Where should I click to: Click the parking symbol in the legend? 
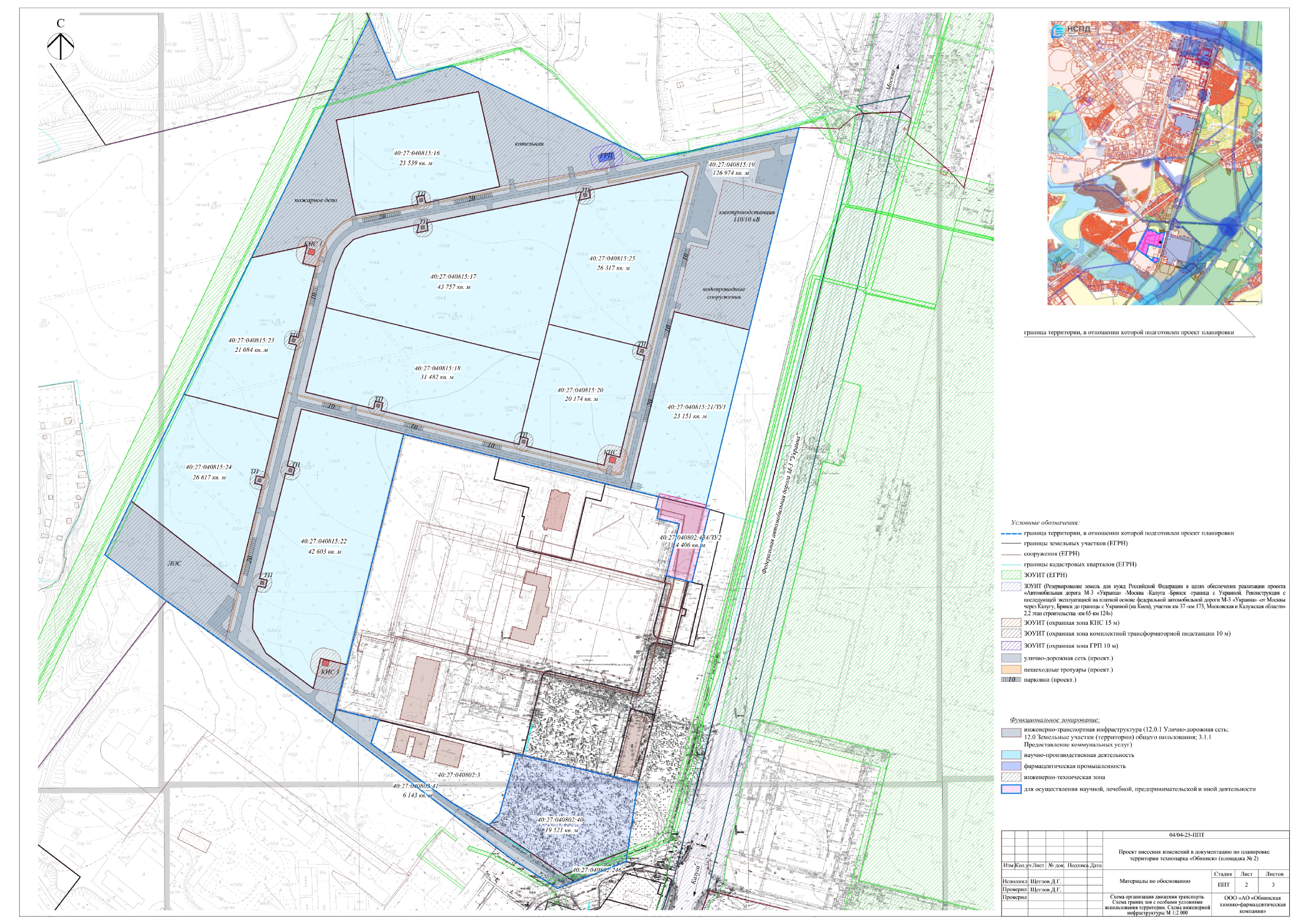1011,680
